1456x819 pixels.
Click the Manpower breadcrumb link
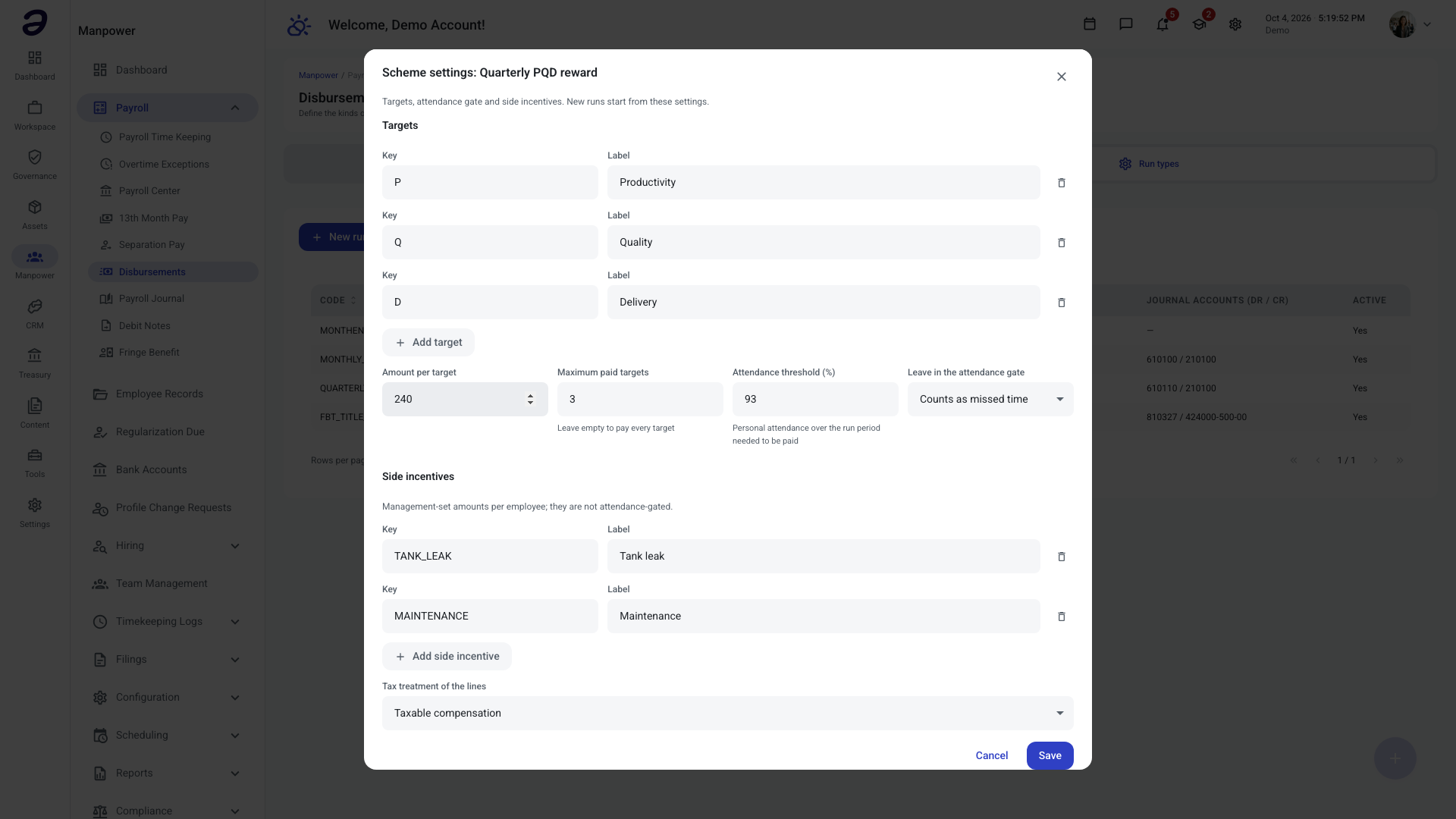click(x=318, y=75)
